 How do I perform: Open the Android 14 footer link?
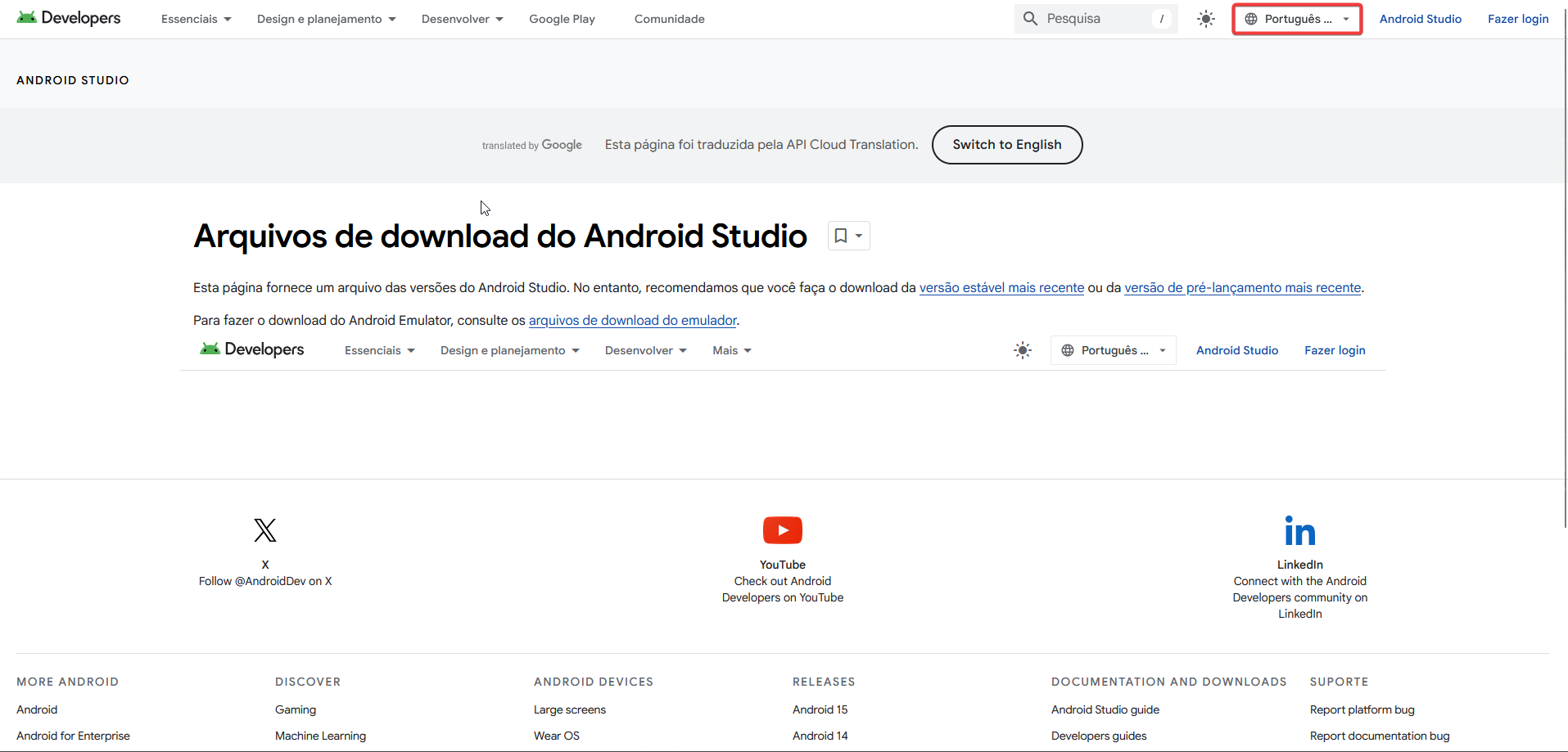coord(820,736)
